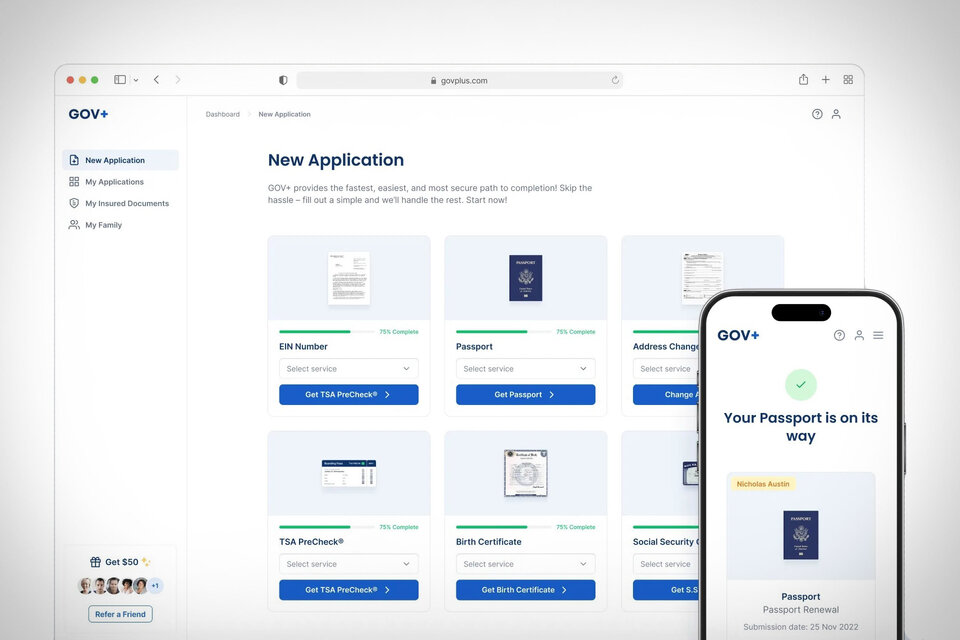The image size is (960, 640).
Task: Click the passport image on the phone card
Action: click(801, 536)
